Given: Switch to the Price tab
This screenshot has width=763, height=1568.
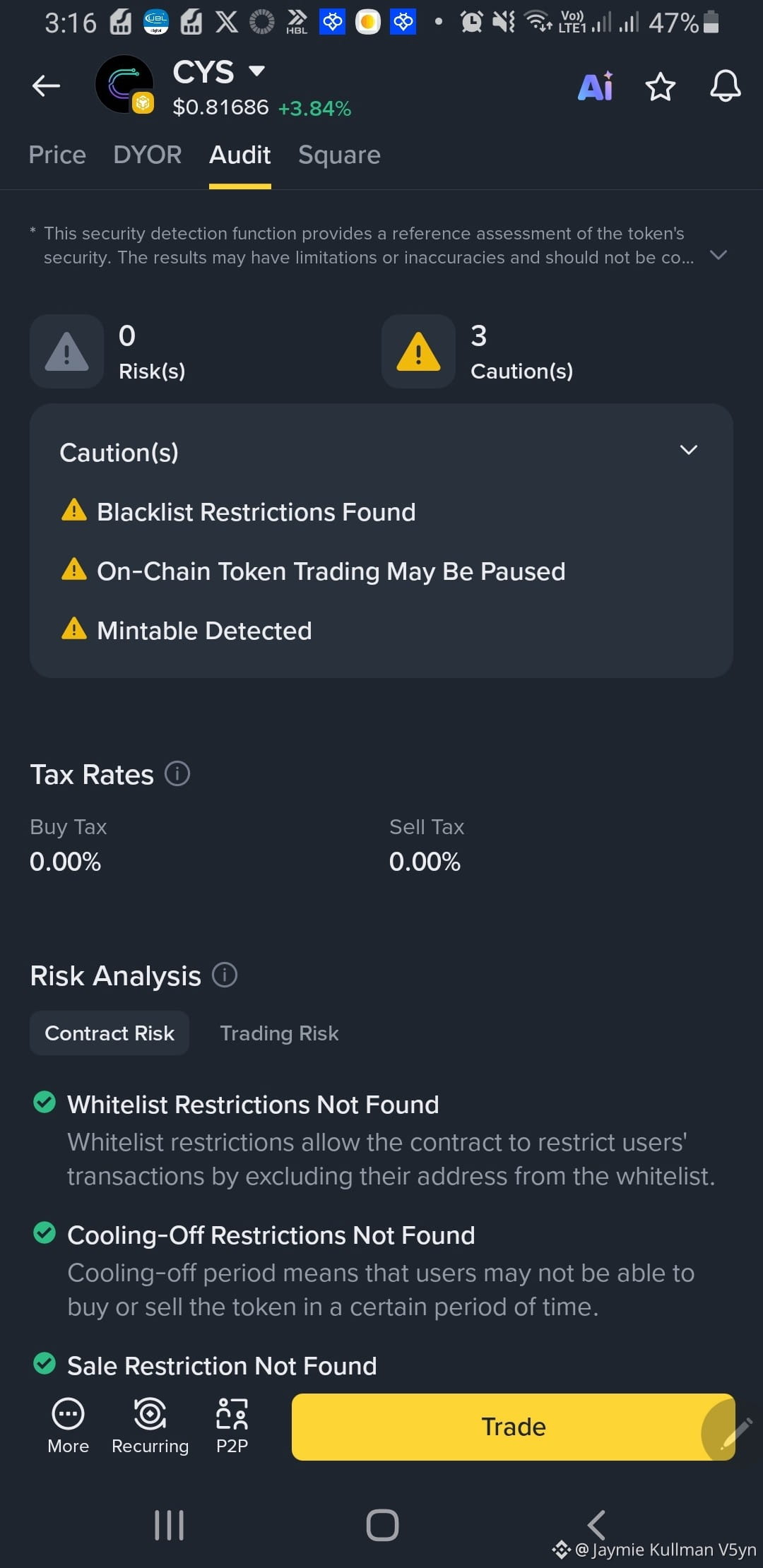Looking at the screenshot, I should click(x=57, y=155).
